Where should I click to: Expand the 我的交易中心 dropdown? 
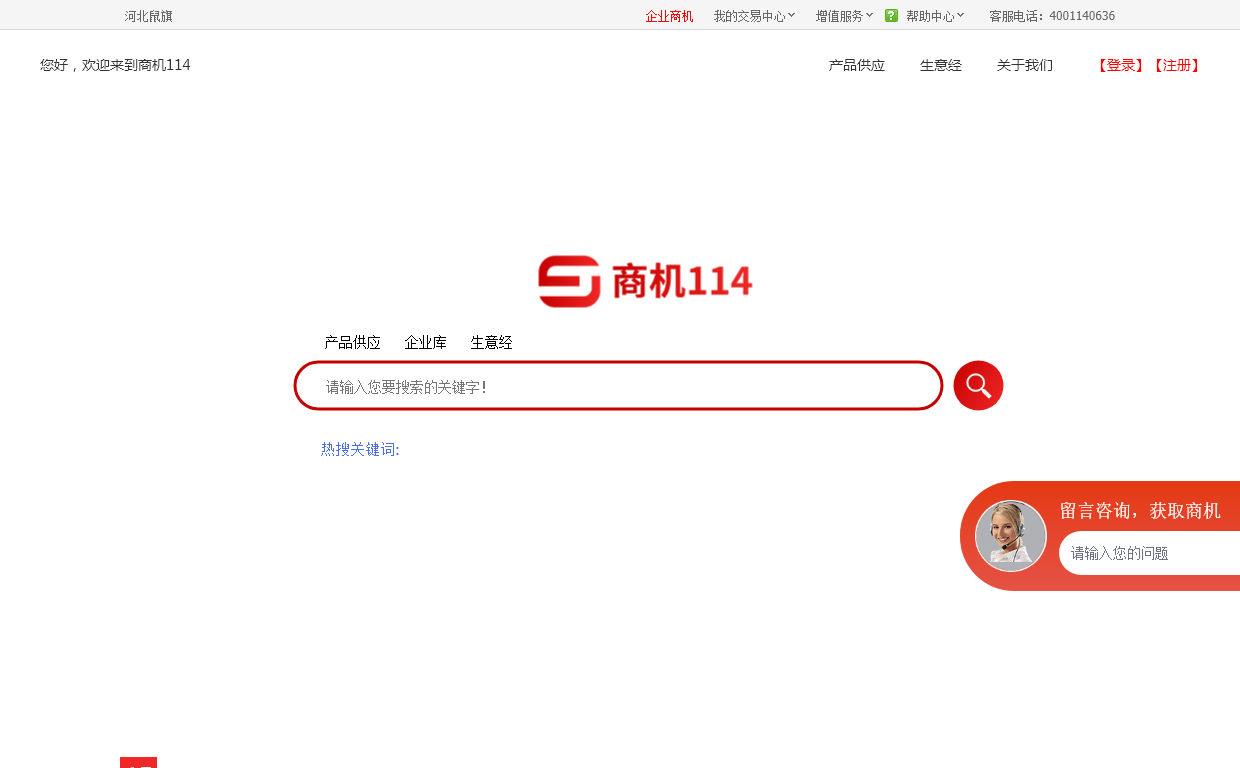click(x=755, y=16)
